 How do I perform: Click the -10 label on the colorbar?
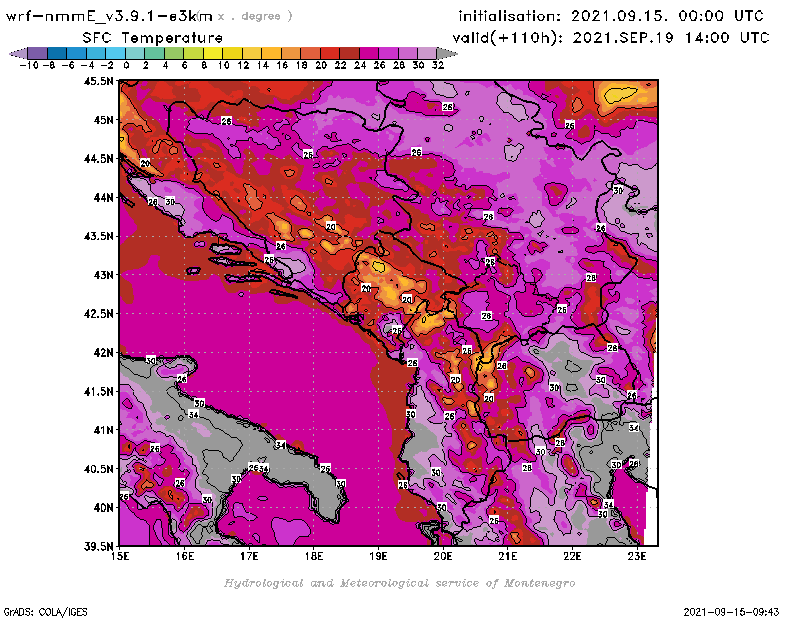click(27, 64)
